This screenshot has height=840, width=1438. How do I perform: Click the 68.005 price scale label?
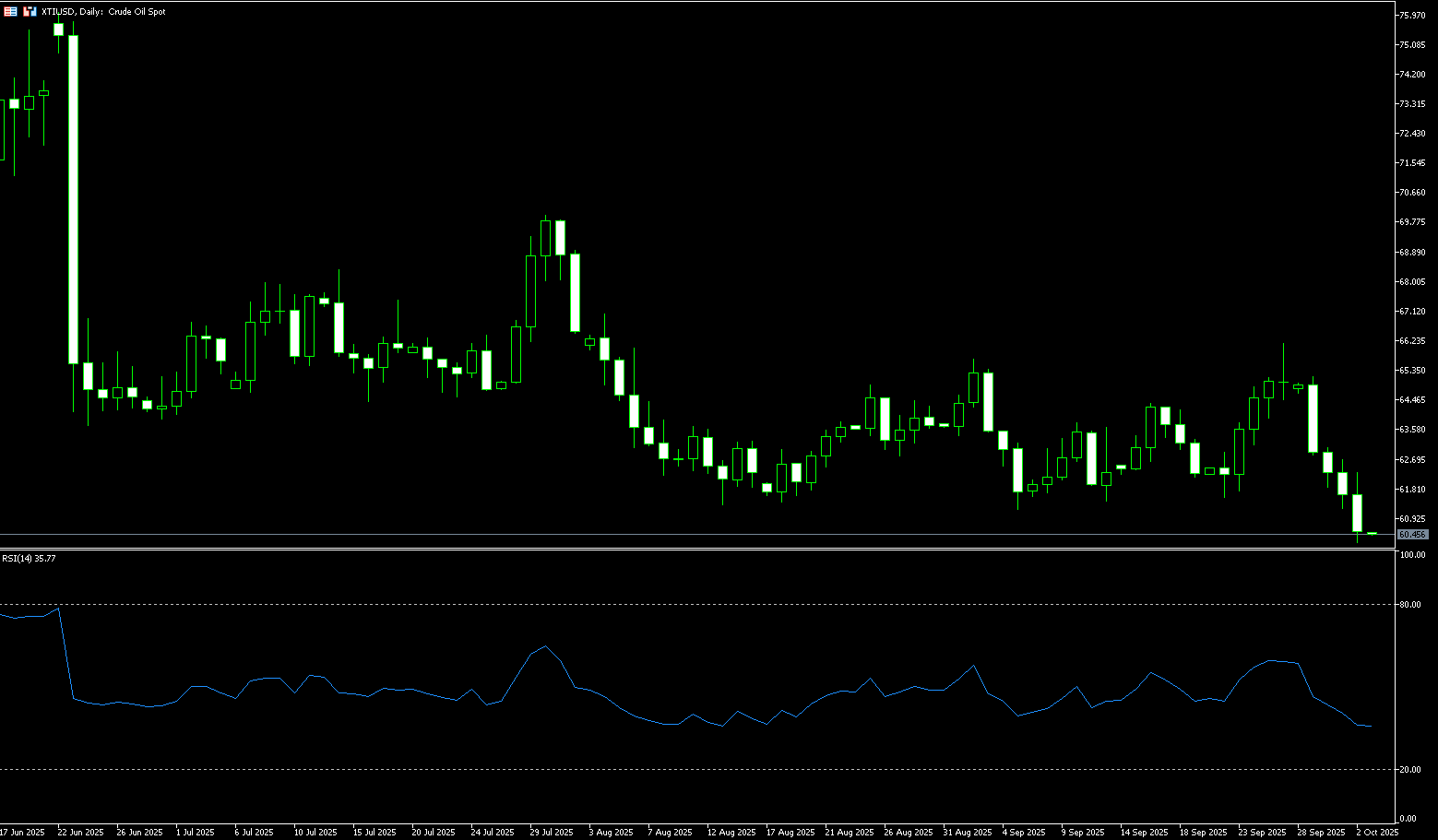point(1412,282)
